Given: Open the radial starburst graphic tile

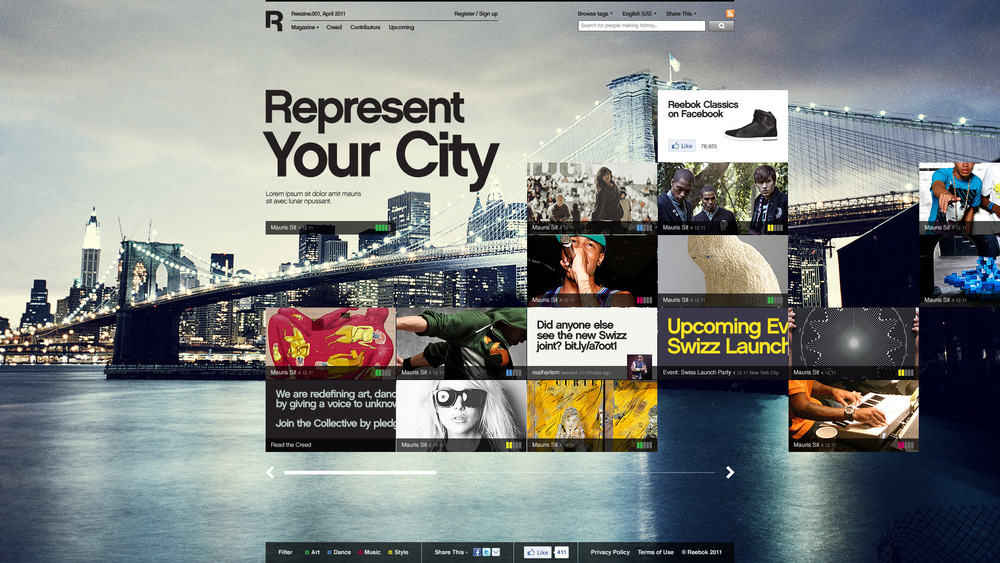Looking at the screenshot, I should pyautogui.click(x=853, y=343).
